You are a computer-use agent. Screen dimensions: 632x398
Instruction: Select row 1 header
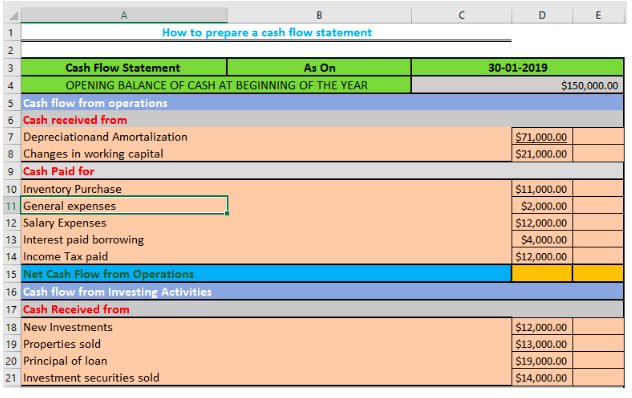[x=11, y=33]
